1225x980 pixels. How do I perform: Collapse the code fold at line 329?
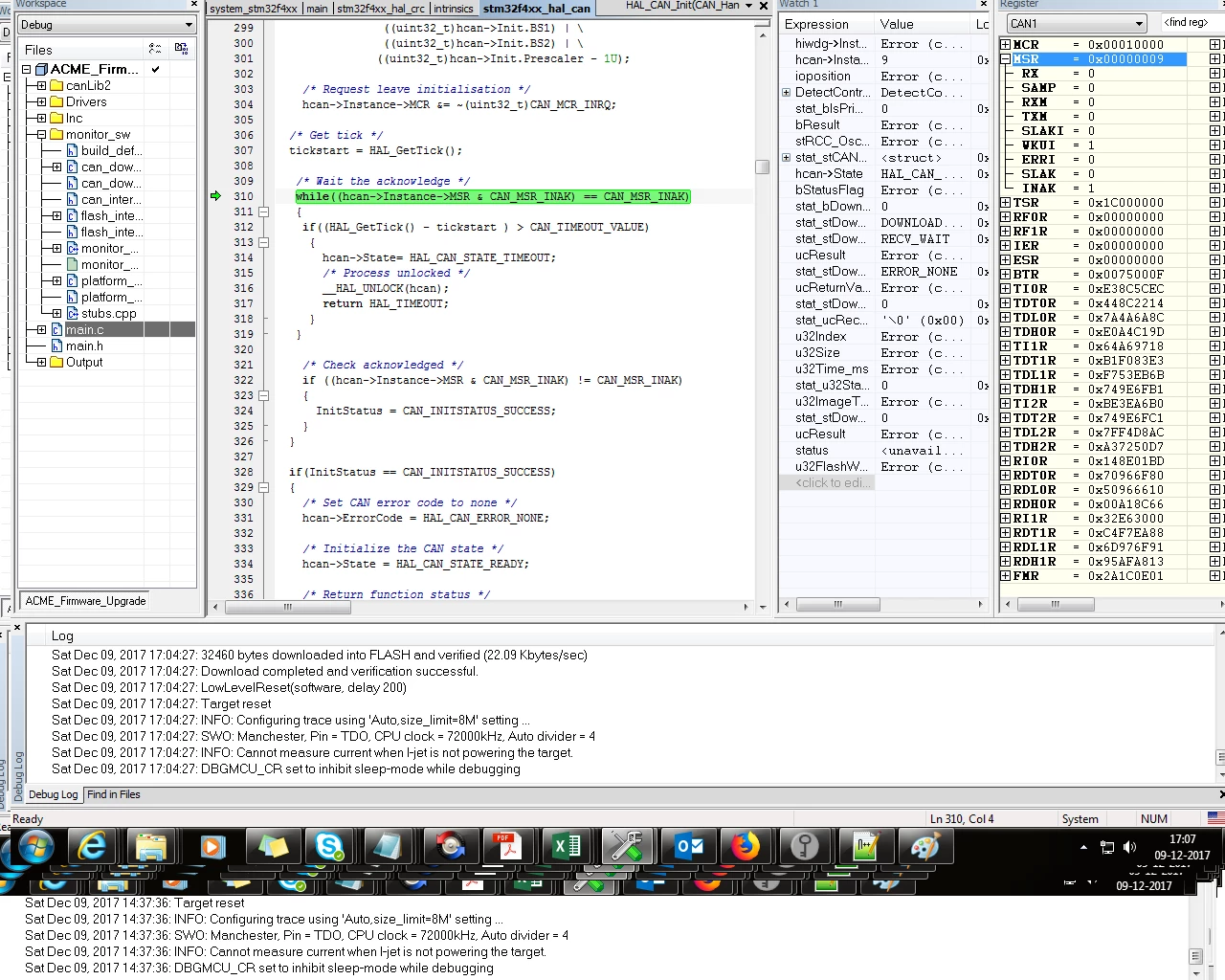(x=263, y=487)
